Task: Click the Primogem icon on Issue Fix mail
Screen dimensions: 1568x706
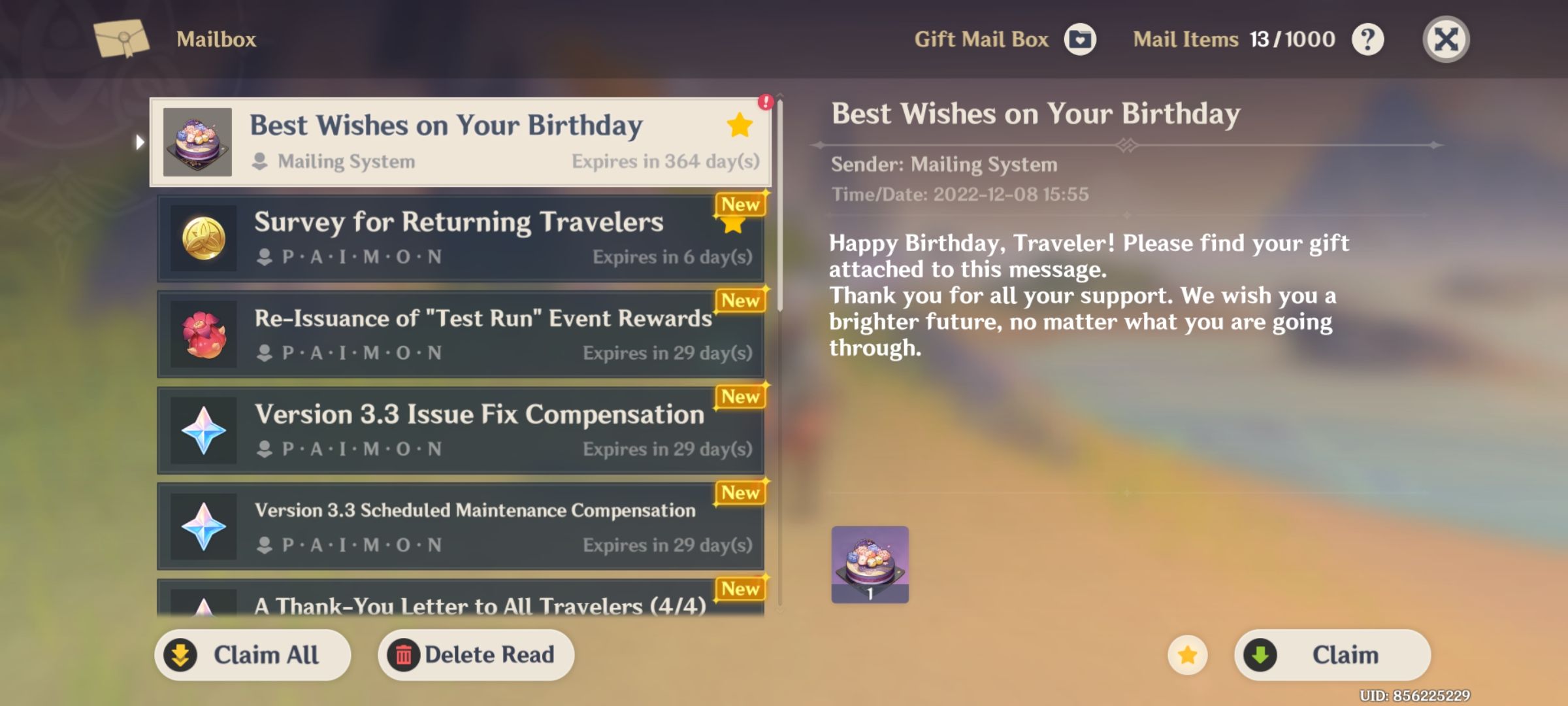Action: click(x=203, y=430)
